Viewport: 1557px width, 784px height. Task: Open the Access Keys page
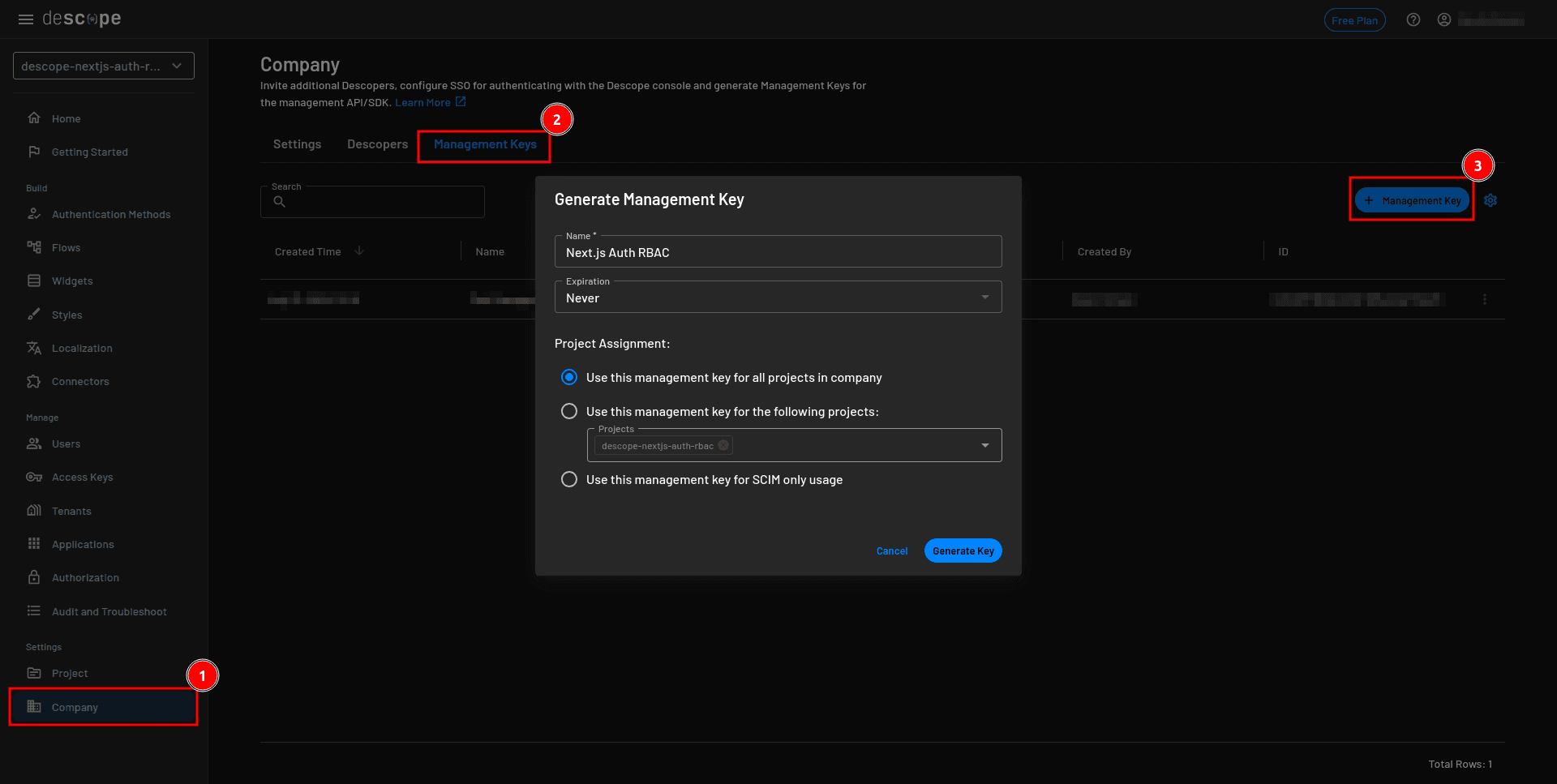tap(82, 477)
